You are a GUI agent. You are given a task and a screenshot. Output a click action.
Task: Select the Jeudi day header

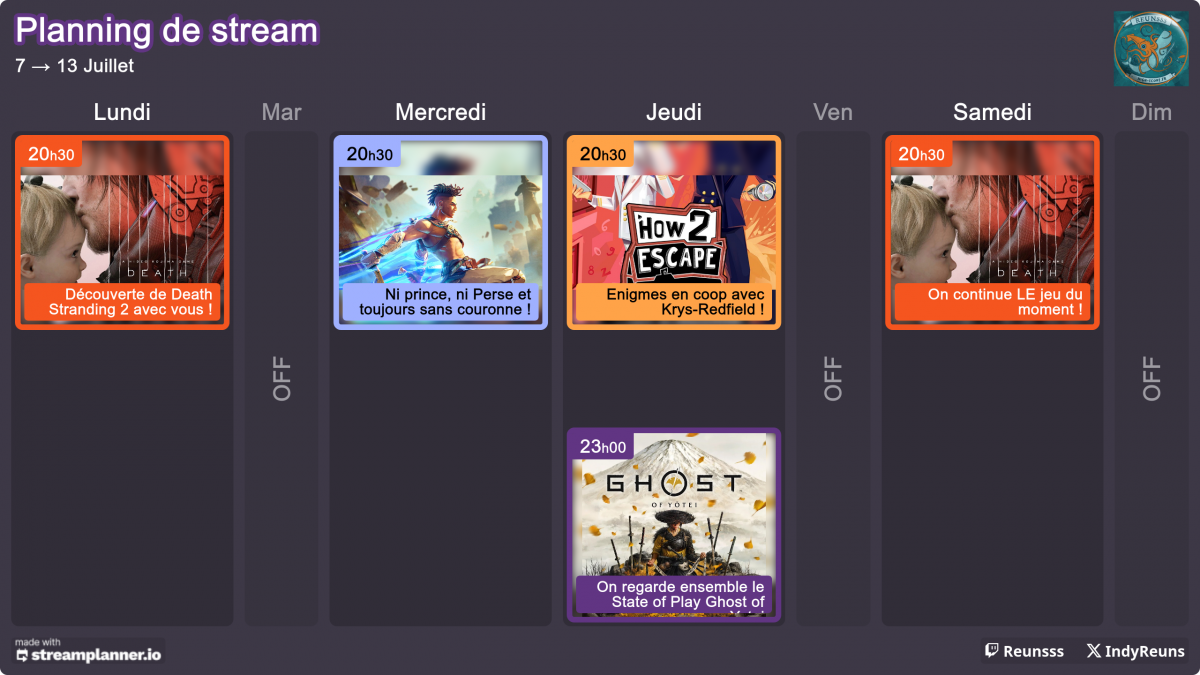click(x=674, y=112)
